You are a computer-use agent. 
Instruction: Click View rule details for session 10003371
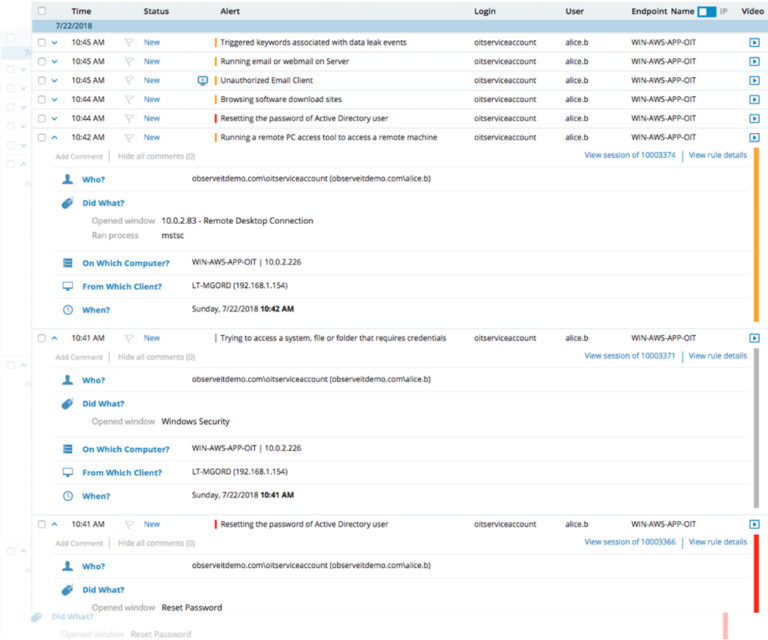click(x=717, y=356)
